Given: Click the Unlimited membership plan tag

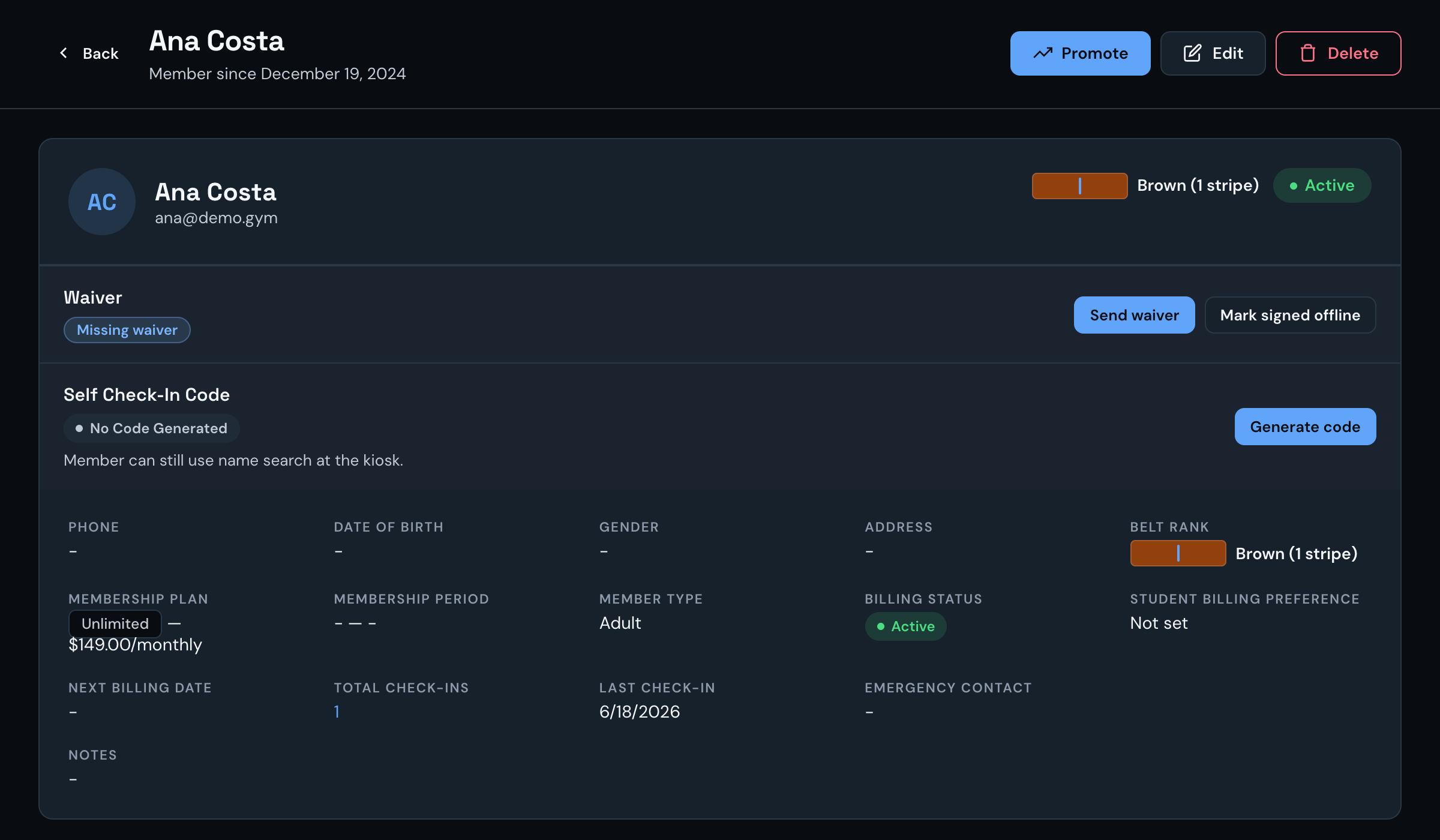Looking at the screenshot, I should 115,624.
